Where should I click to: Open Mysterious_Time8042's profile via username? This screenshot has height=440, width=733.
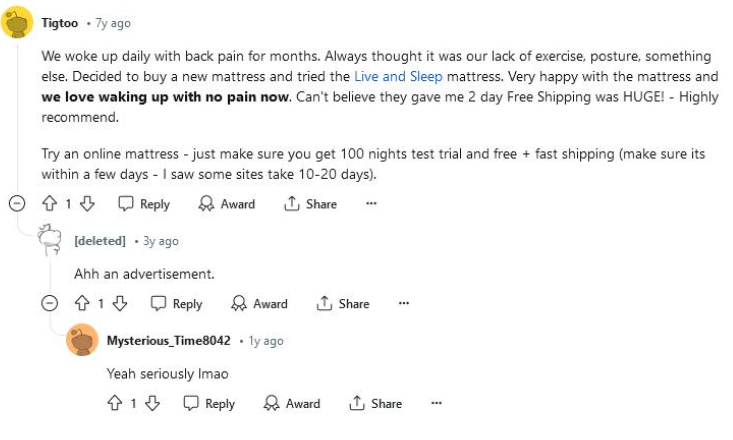[168, 341]
